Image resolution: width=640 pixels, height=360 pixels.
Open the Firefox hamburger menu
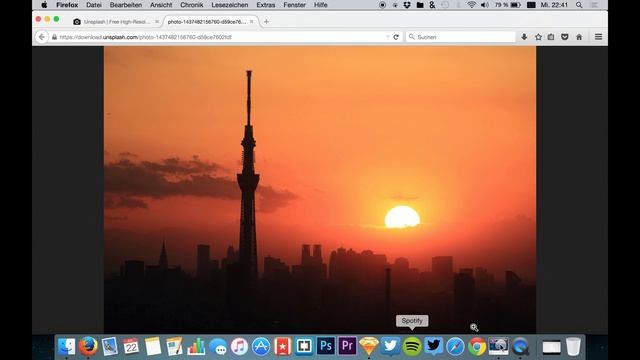click(598, 37)
